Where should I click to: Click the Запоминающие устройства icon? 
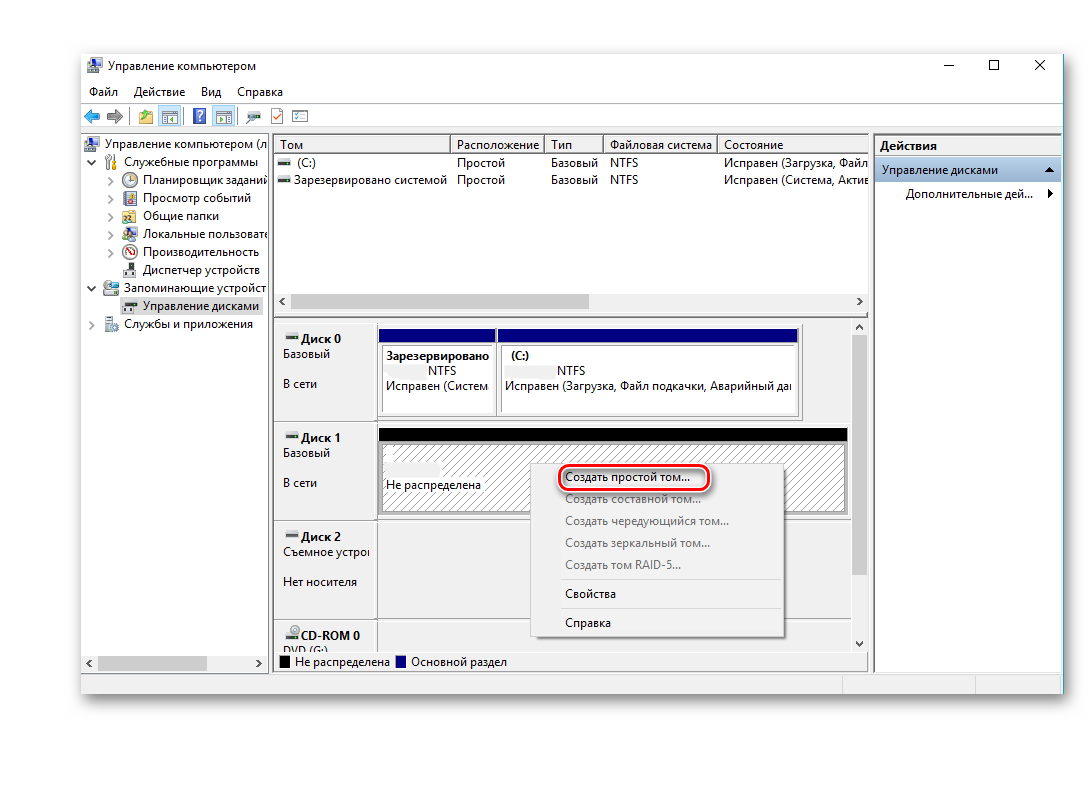(x=111, y=288)
